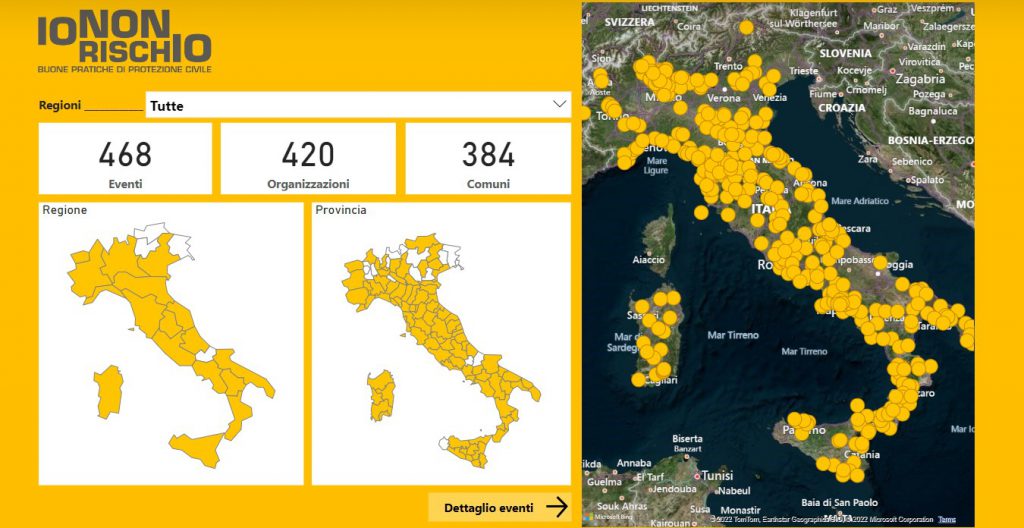Click the Dettaglio eventi button
Image resolution: width=1024 pixels, height=528 pixels.
coord(498,507)
